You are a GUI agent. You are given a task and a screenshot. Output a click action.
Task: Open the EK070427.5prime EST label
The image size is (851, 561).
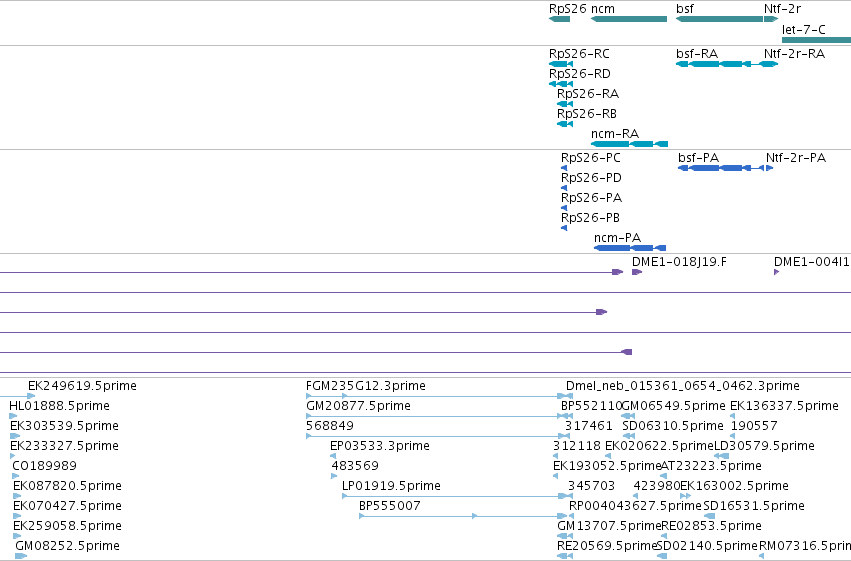click(67, 506)
